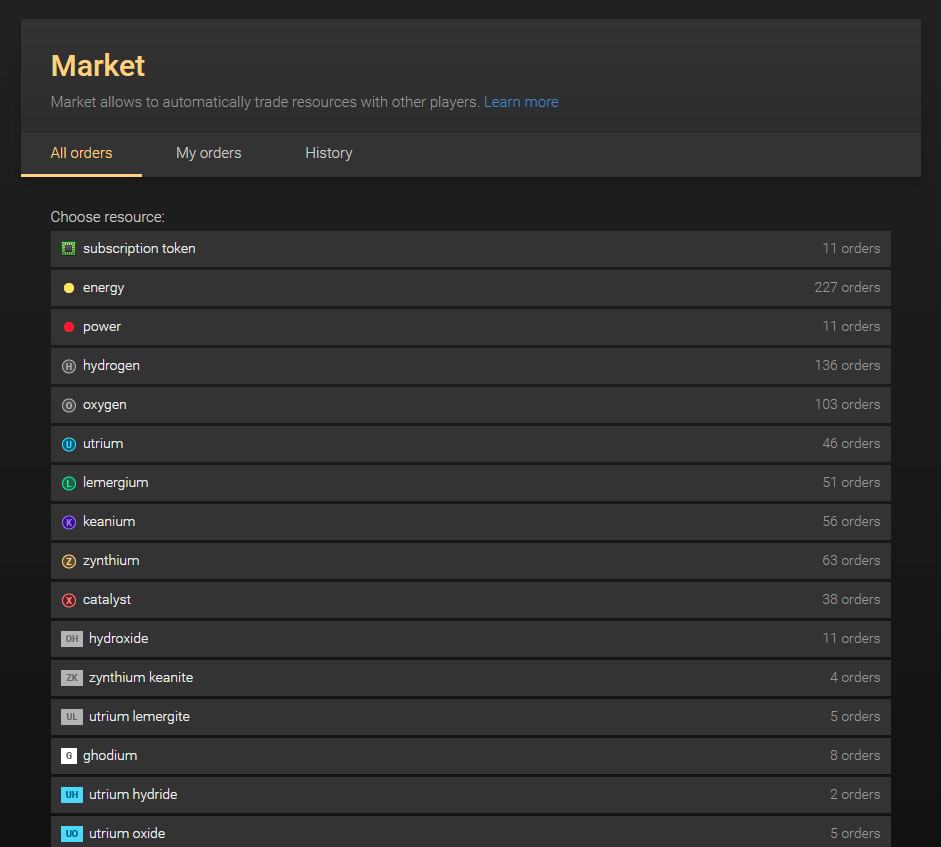Click the red power dot icon
Image resolution: width=941 pixels, height=847 pixels.
click(x=69, y=327)
